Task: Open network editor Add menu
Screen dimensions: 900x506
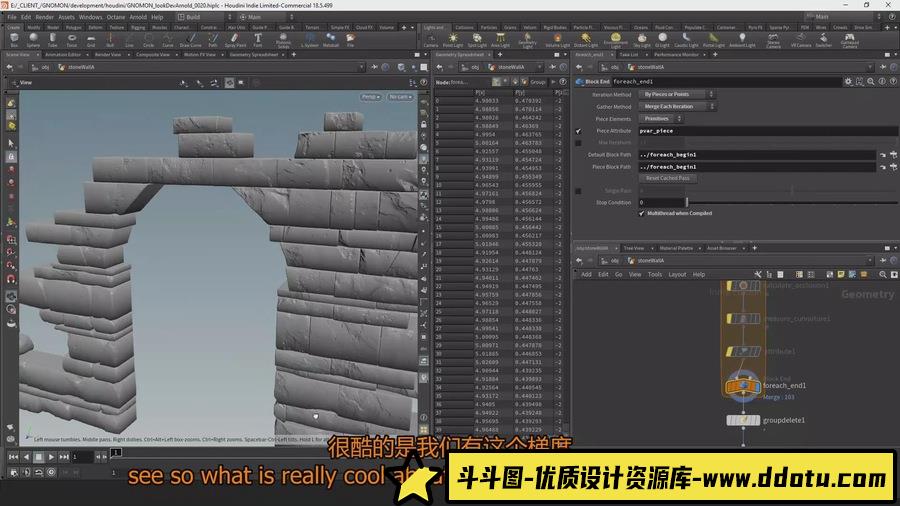Action: pos(586,274)
